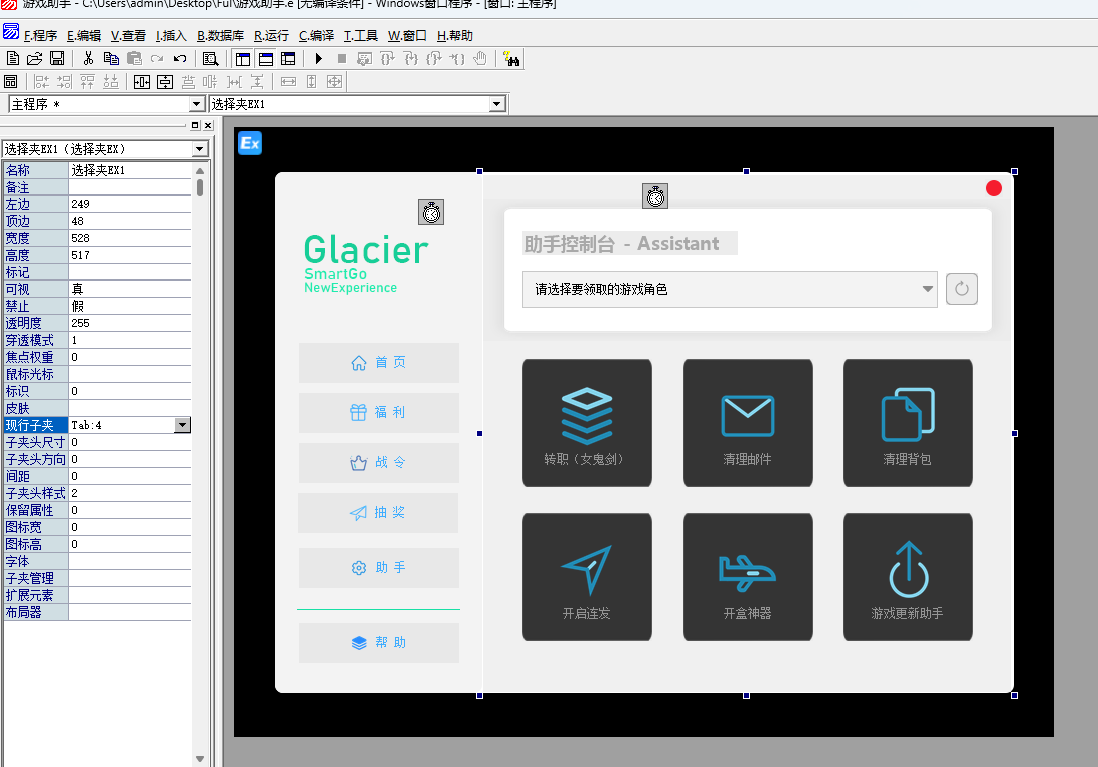Viewport: 1098px width, 767px height.
Task: Click the Copy toolbar icon
Action: [x=111, y=59]
